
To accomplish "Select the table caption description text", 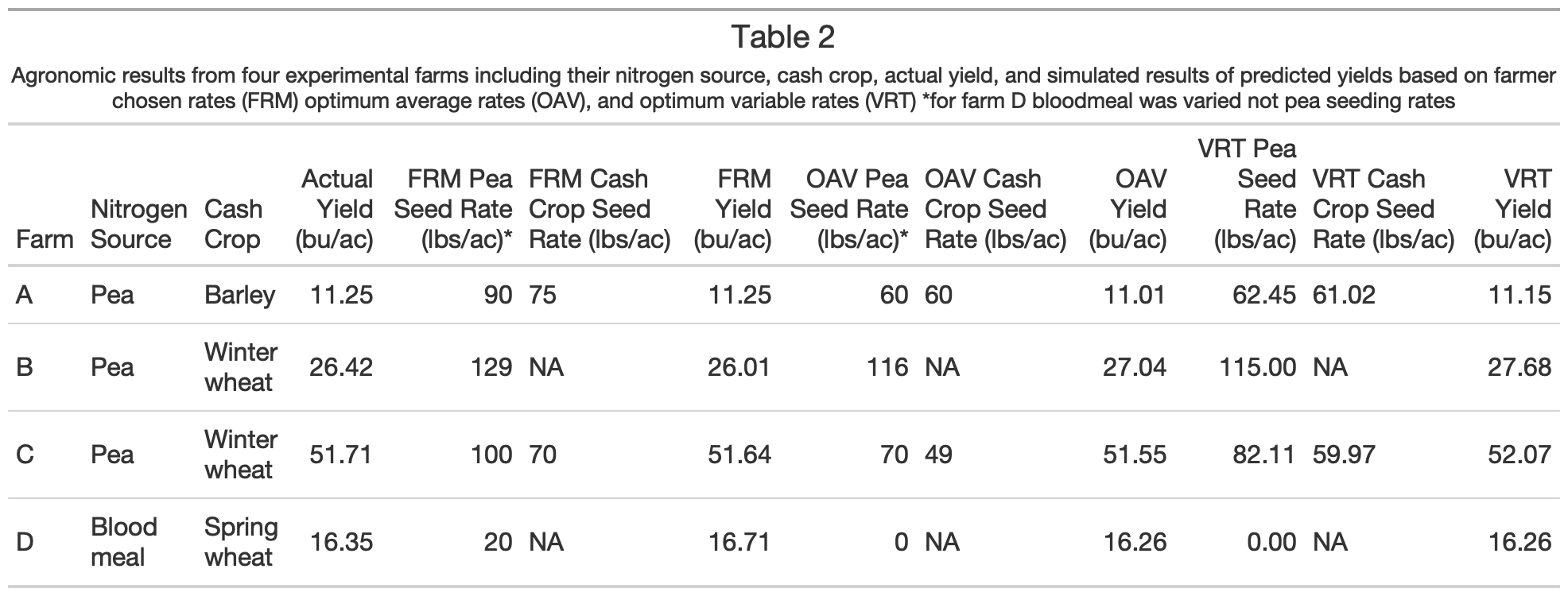I will click(x=783, y=88).
